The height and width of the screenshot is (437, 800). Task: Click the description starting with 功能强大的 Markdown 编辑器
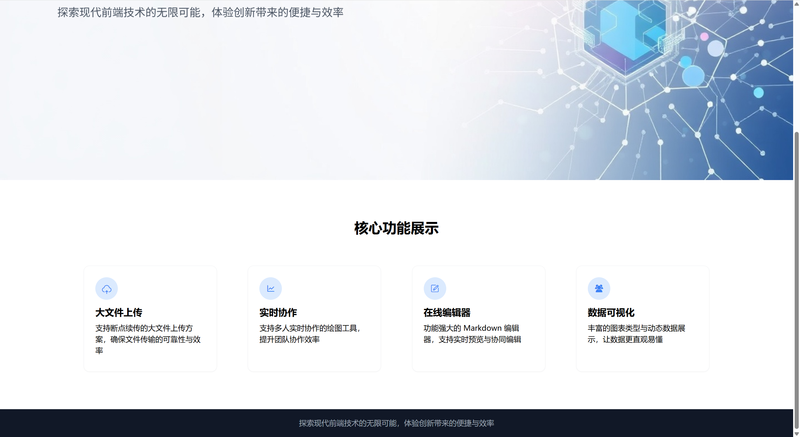(472, 333)
